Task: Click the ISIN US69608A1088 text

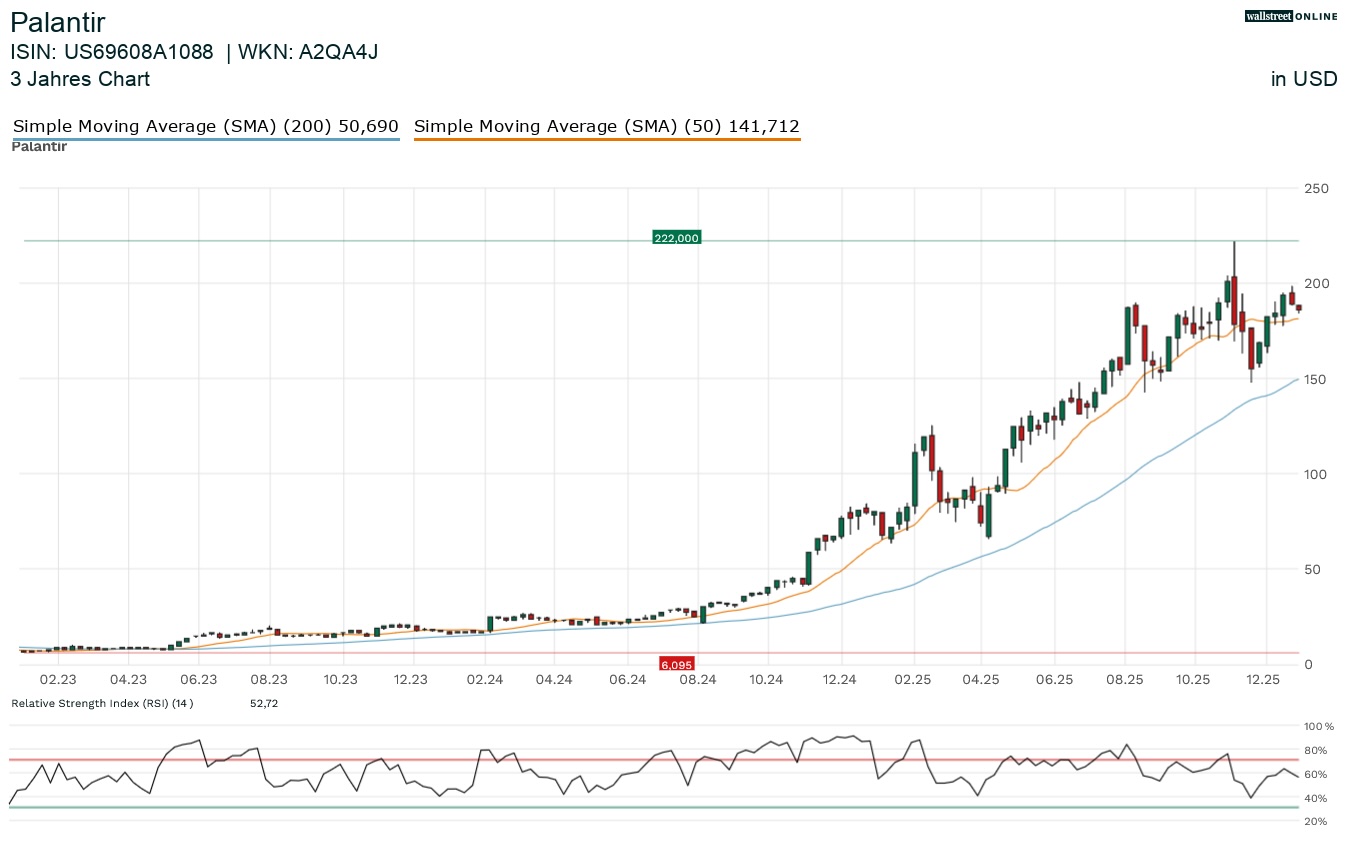Action: pyautogui.click(x=111, y=53)
